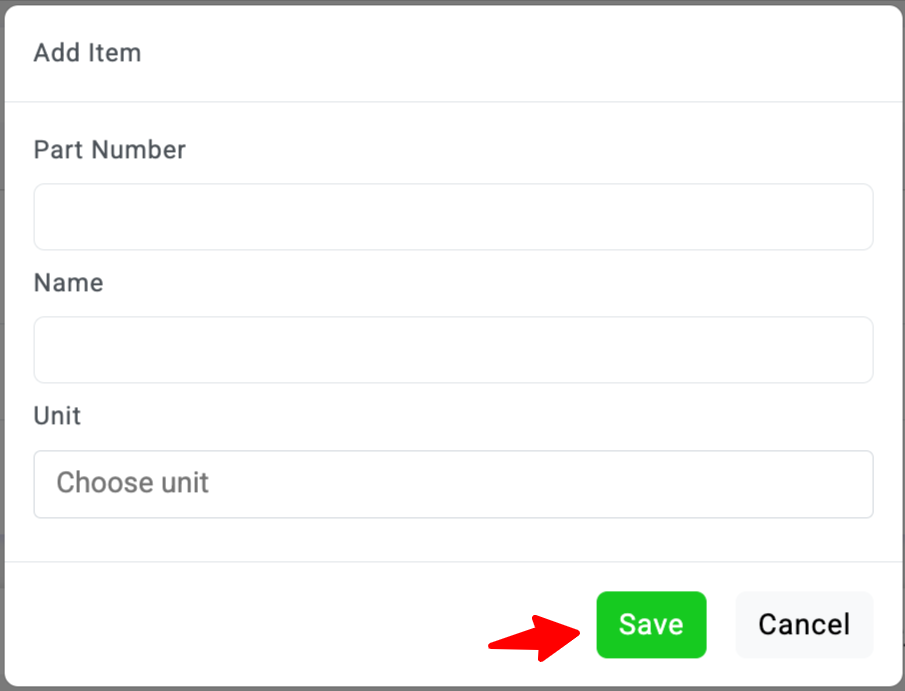Click the Unit label text
This screenshot has height=691, width=905.
(x=57, y=416)
